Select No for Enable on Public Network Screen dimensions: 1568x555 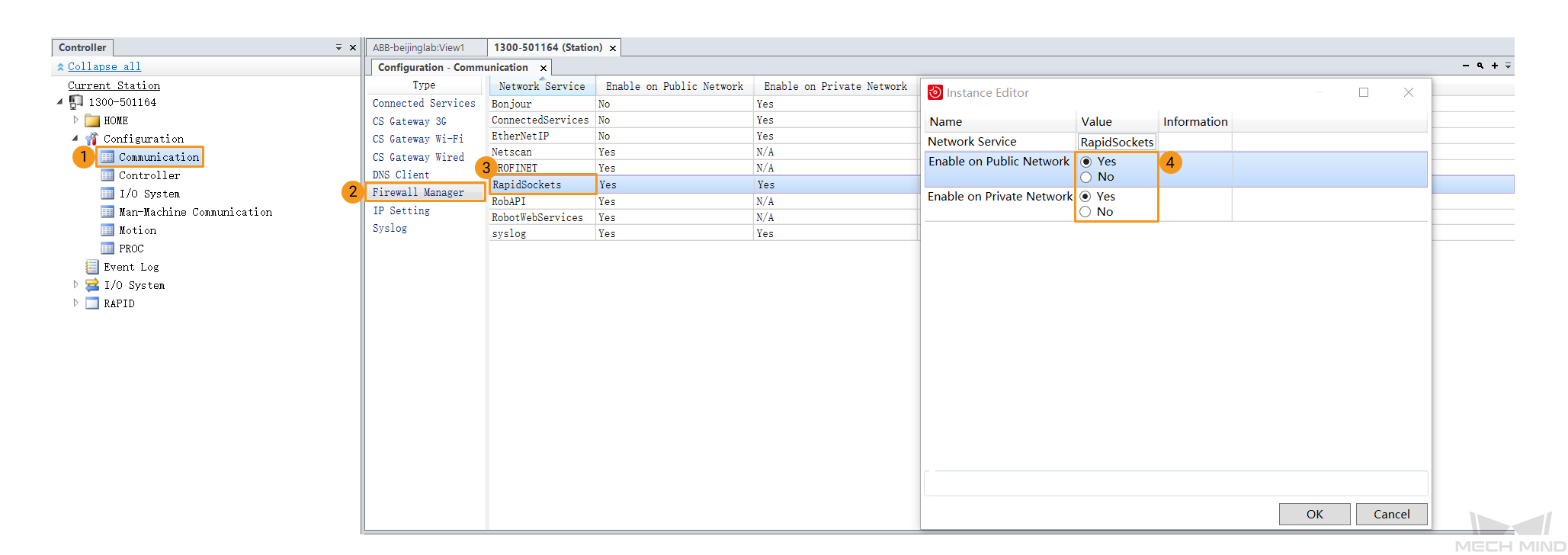coord(1086,177)
